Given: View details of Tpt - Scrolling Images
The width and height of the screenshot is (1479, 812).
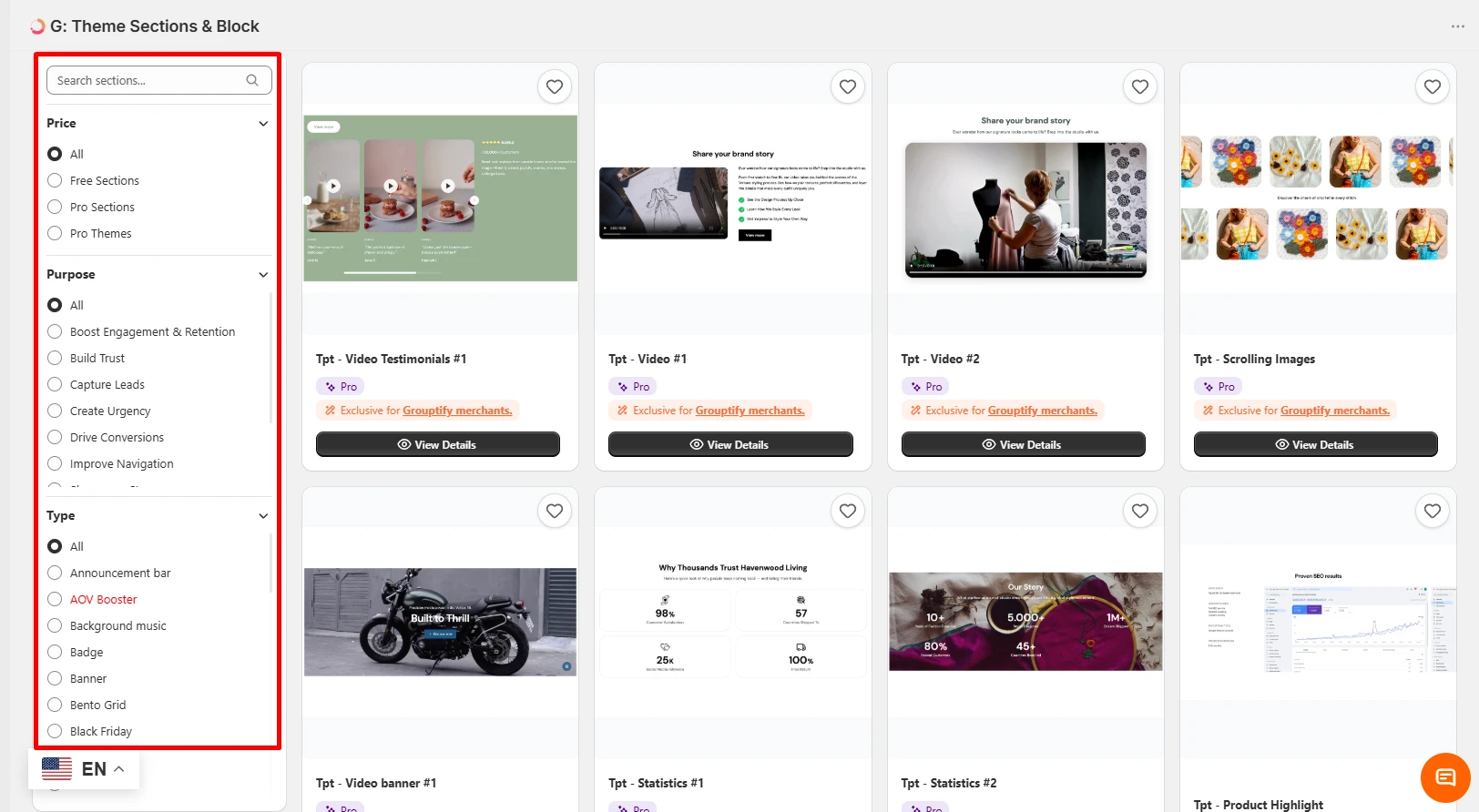Looking at the screenshot, I should pyautogui.click(x=1316, y=444).
